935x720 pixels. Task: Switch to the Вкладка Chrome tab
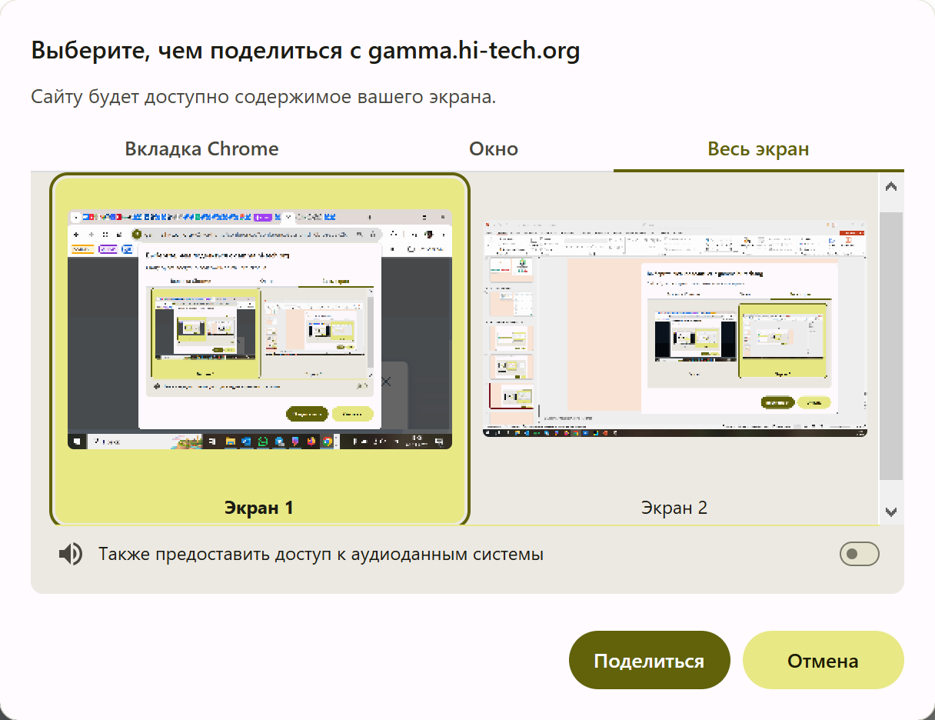click(x=201, y=149)
